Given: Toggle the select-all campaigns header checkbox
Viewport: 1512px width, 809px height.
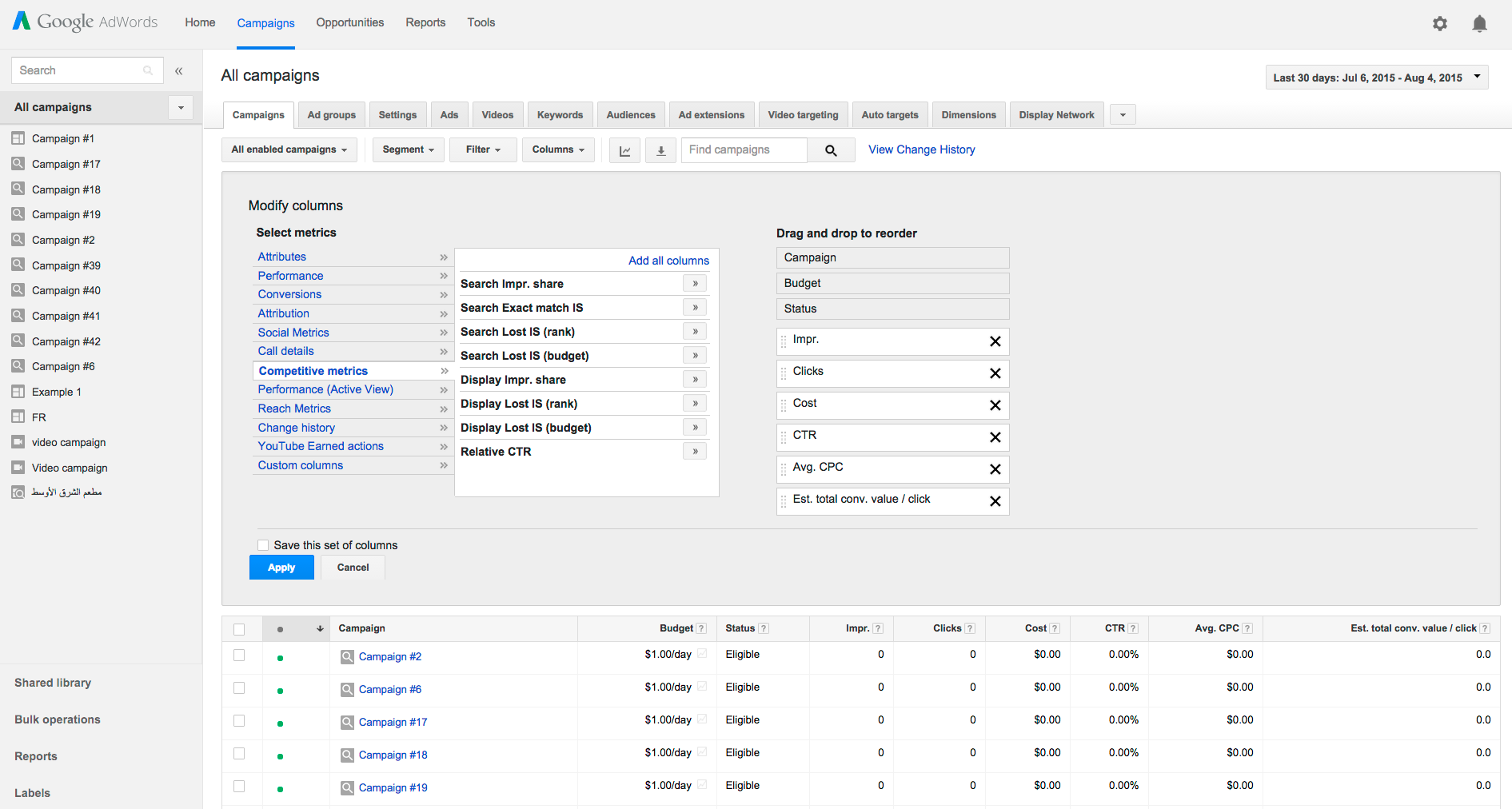Looking at the screenshot, I should [x=239, y=629].
